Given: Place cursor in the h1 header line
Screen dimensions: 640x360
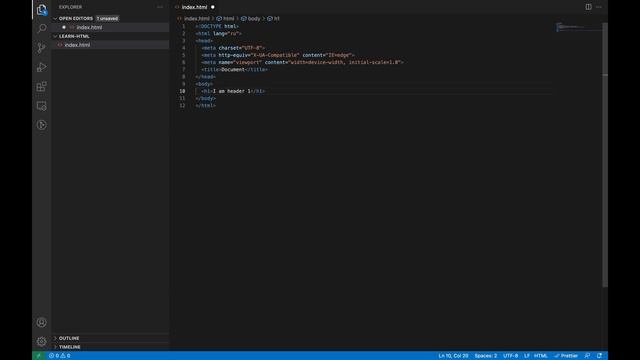Looking at the screenshot, I should click(x=233, y=91).
